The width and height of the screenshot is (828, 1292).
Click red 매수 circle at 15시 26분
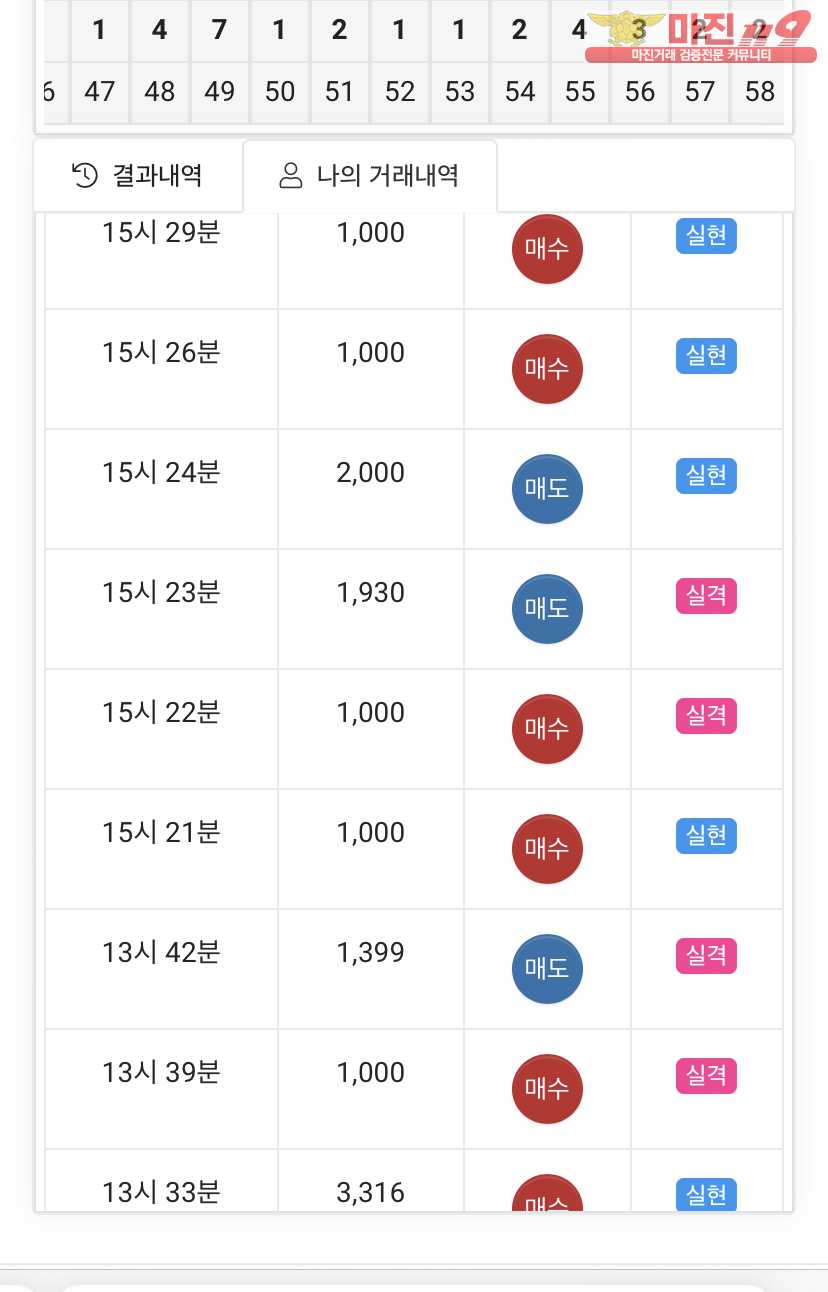pyautogui.click(x=547, y=369)
